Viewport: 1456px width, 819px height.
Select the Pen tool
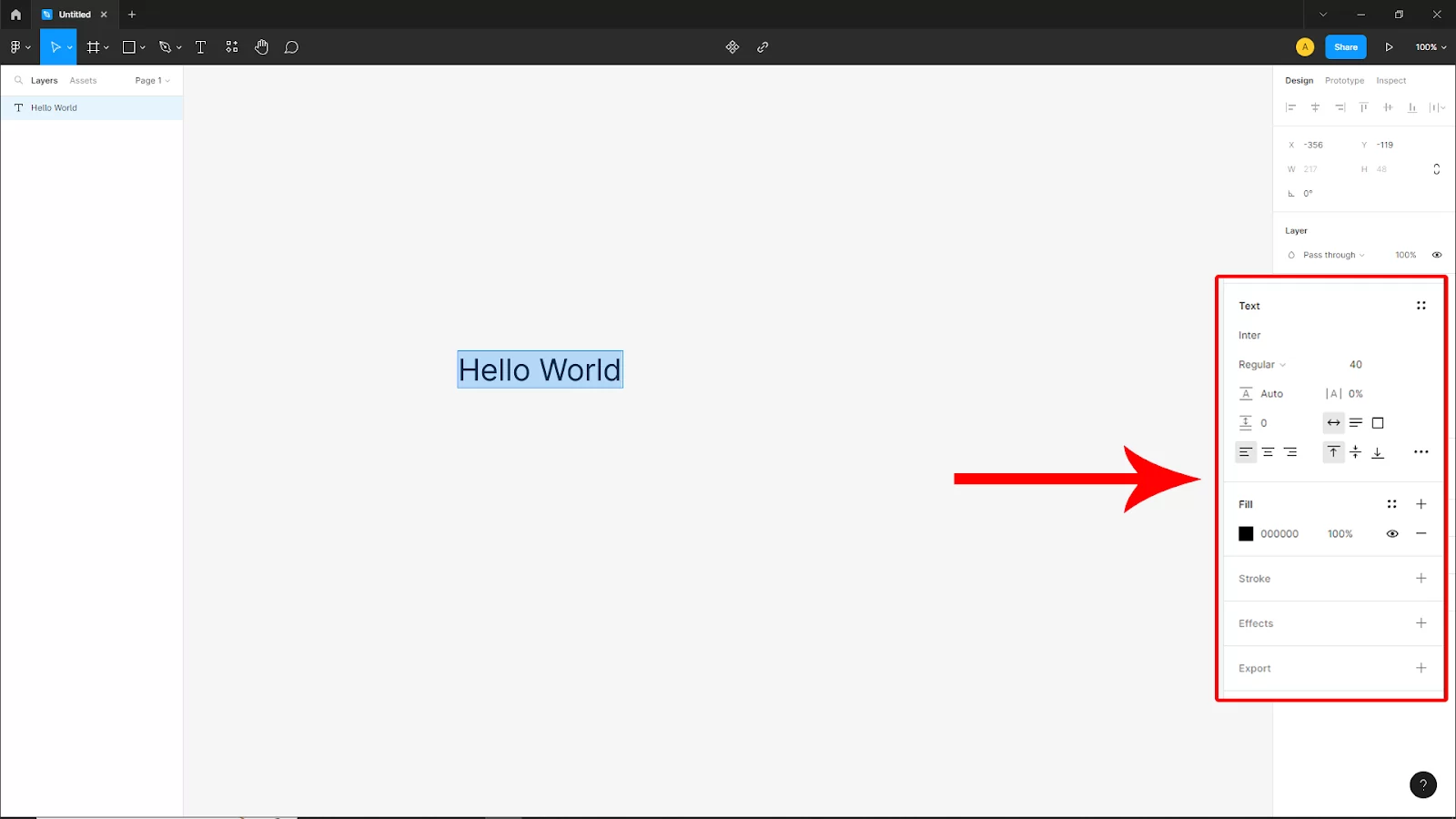[165, 47]
